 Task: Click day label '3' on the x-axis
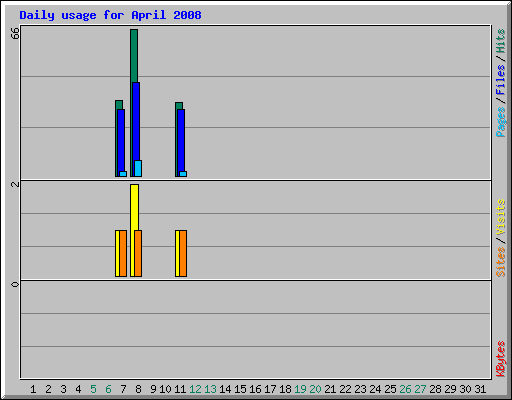[63, 389]
